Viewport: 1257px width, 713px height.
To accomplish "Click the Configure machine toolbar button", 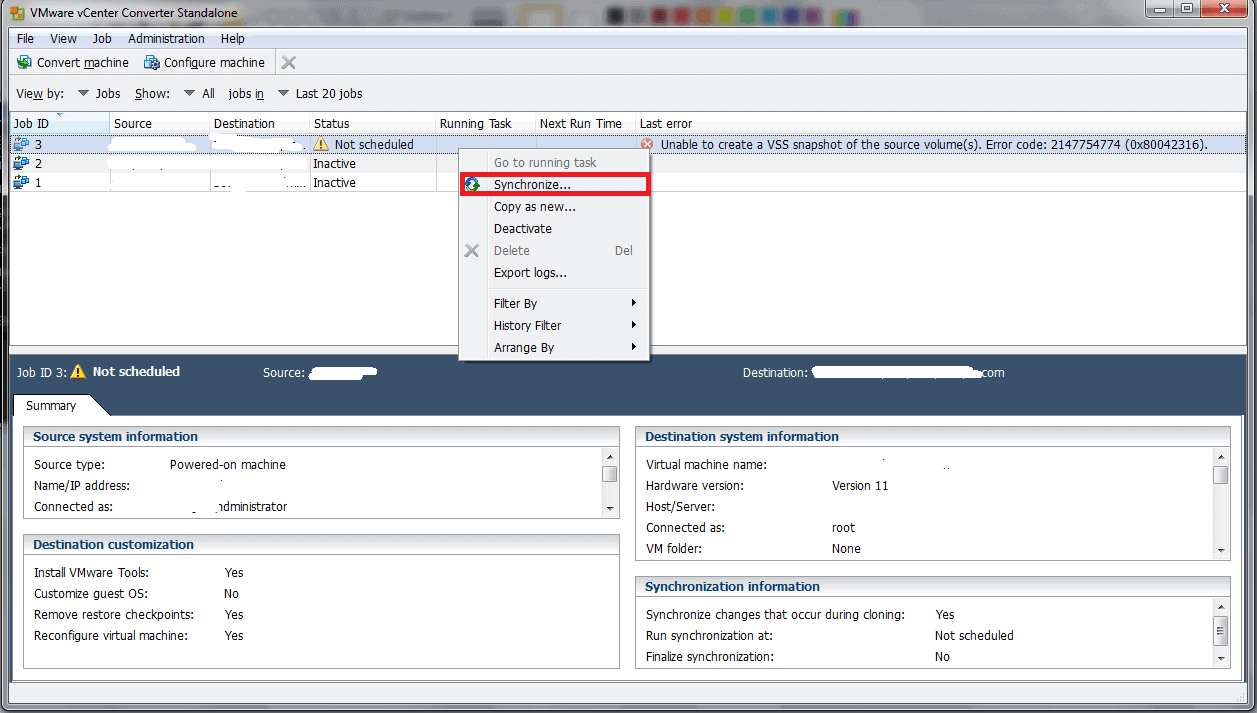I will tap(204, 62).
